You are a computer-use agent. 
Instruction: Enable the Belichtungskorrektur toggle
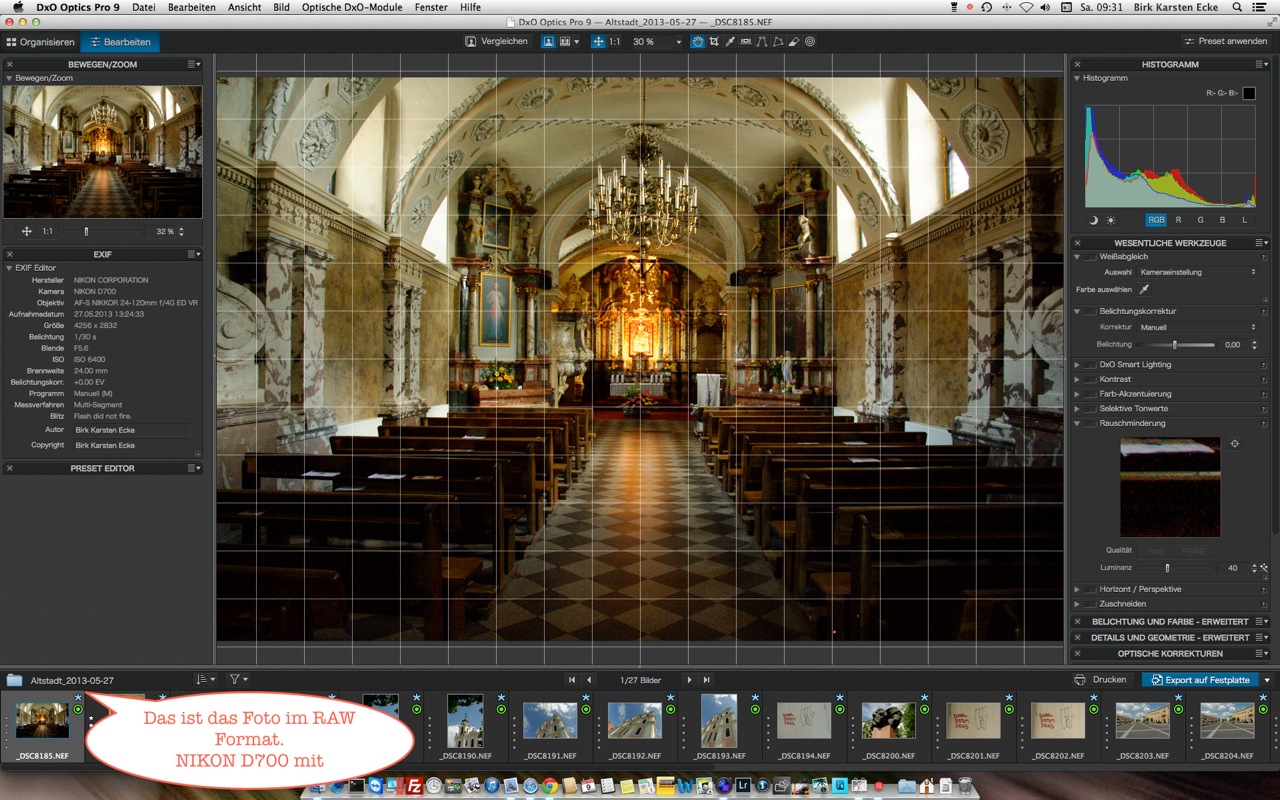coord(1091,312)
